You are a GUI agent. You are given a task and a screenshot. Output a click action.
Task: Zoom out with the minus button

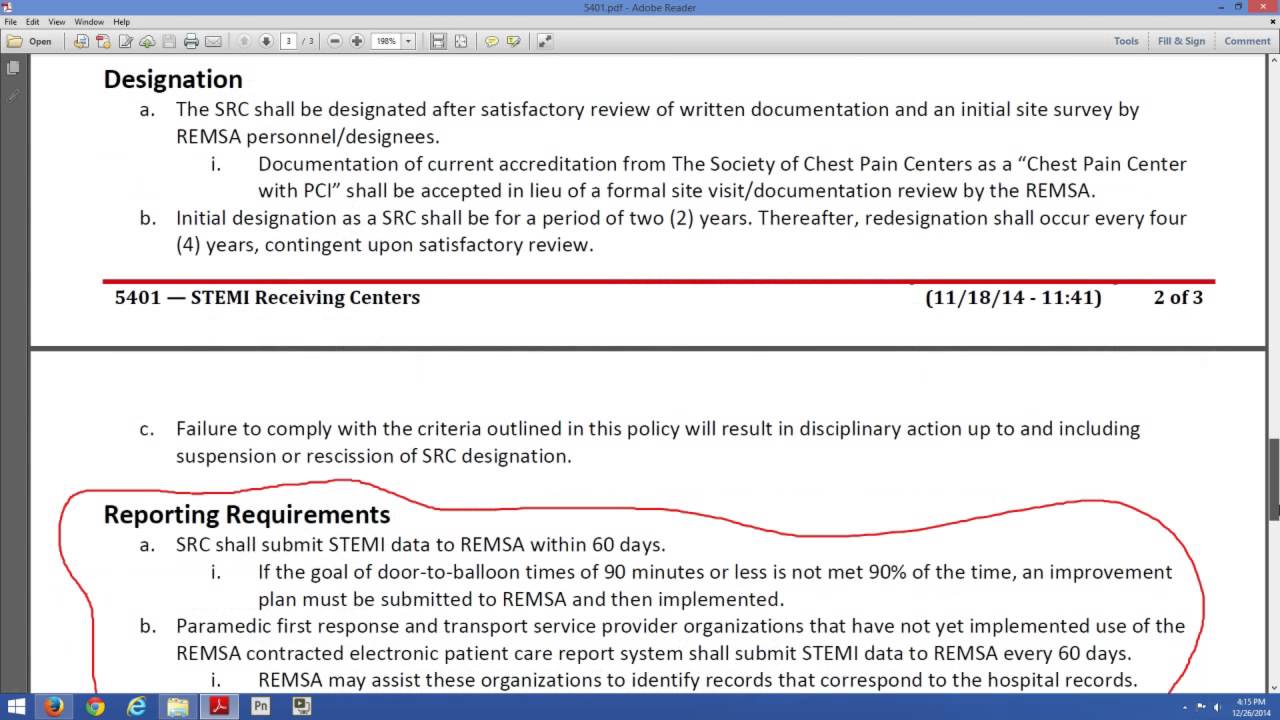pos(335,41)
